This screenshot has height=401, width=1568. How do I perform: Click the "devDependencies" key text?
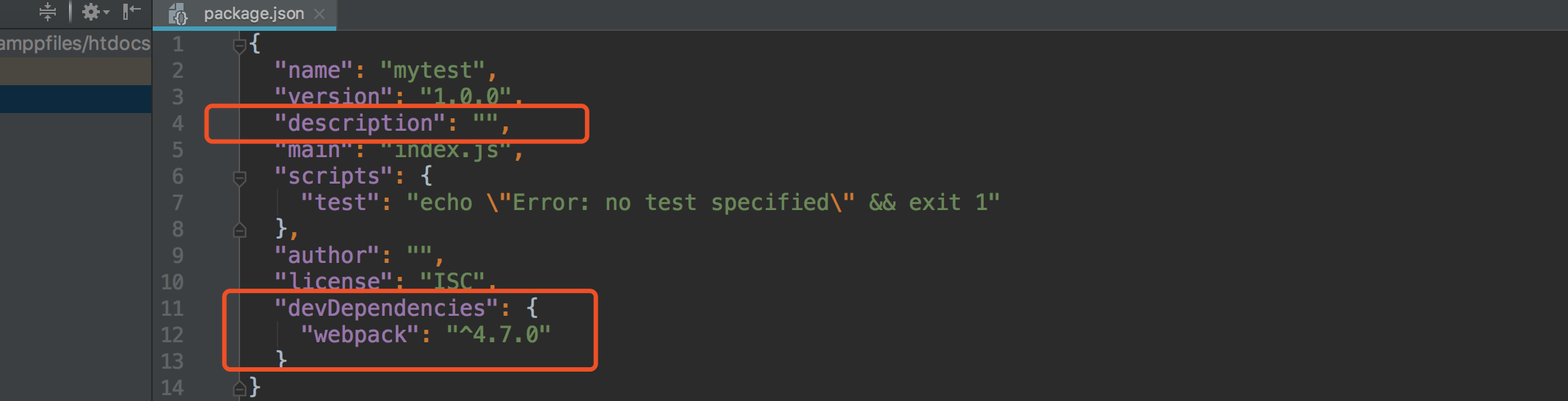386,308
